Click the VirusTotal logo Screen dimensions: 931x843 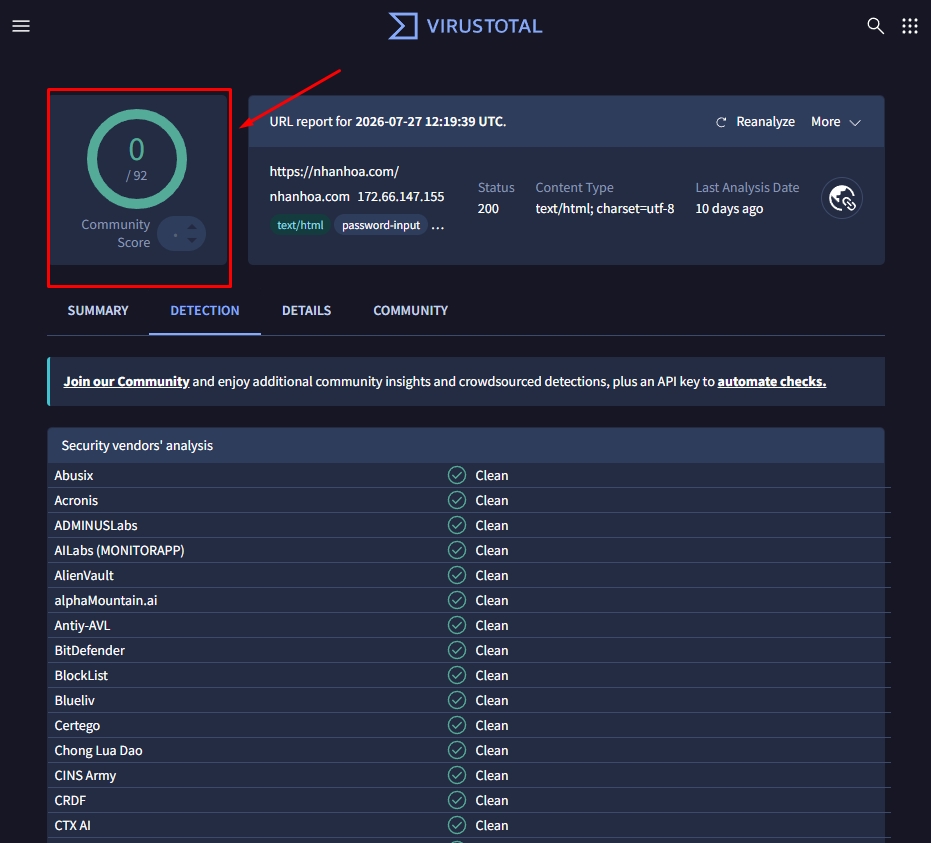point(465,26)
